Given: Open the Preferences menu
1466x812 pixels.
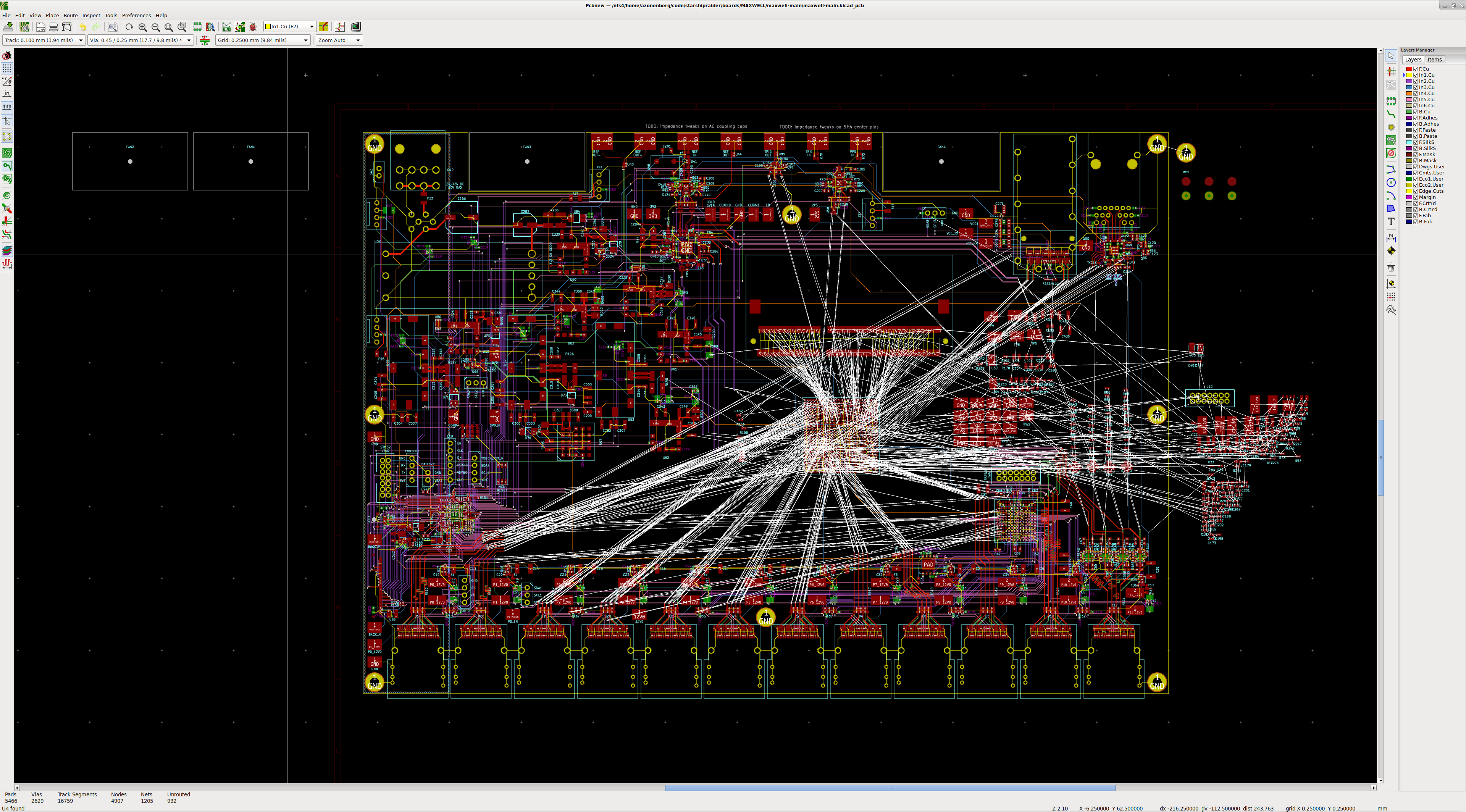Looking at the screenshot, I should 137,15.
